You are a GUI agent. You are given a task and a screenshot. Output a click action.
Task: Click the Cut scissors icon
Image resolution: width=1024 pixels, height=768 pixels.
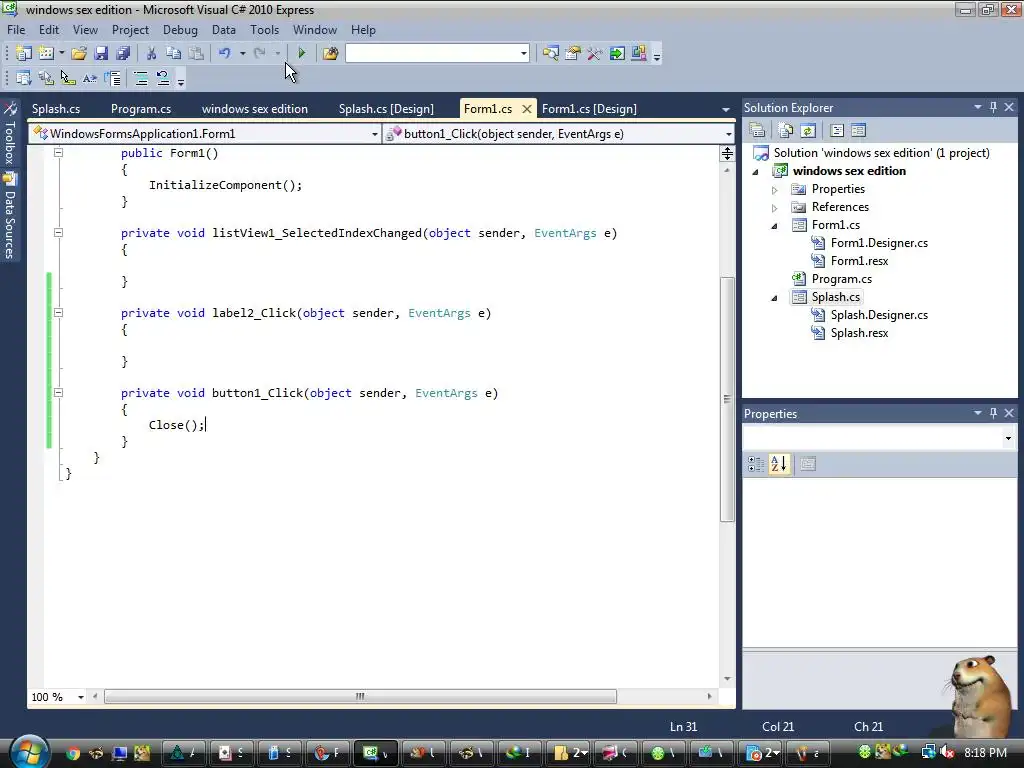click(x=151, y=53)
